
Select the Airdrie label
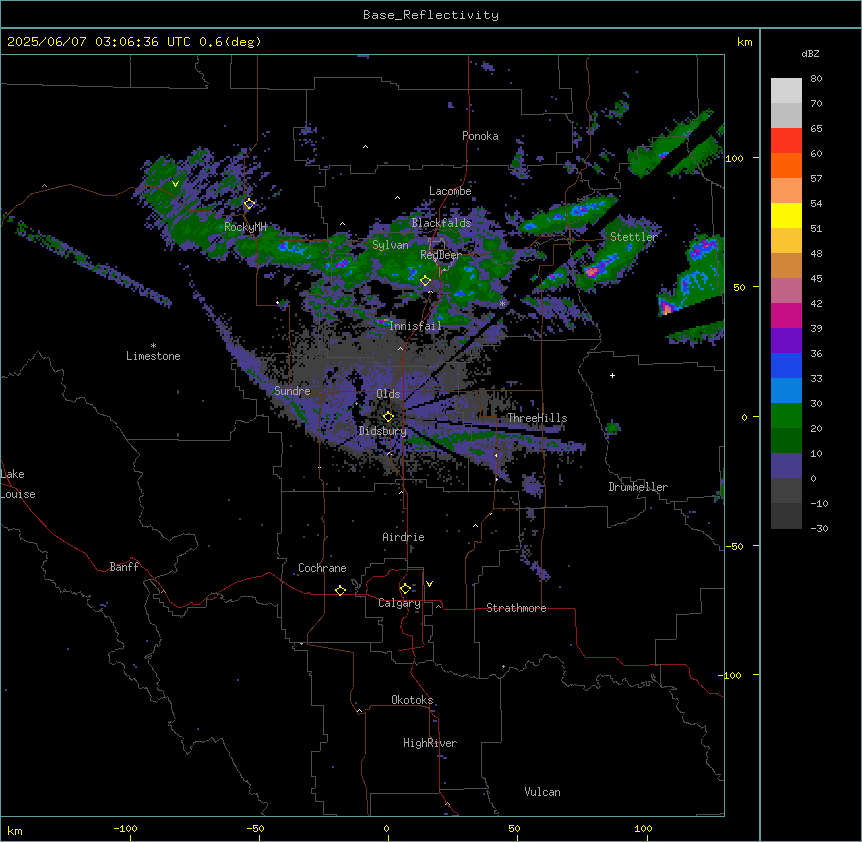click(403, 537)
